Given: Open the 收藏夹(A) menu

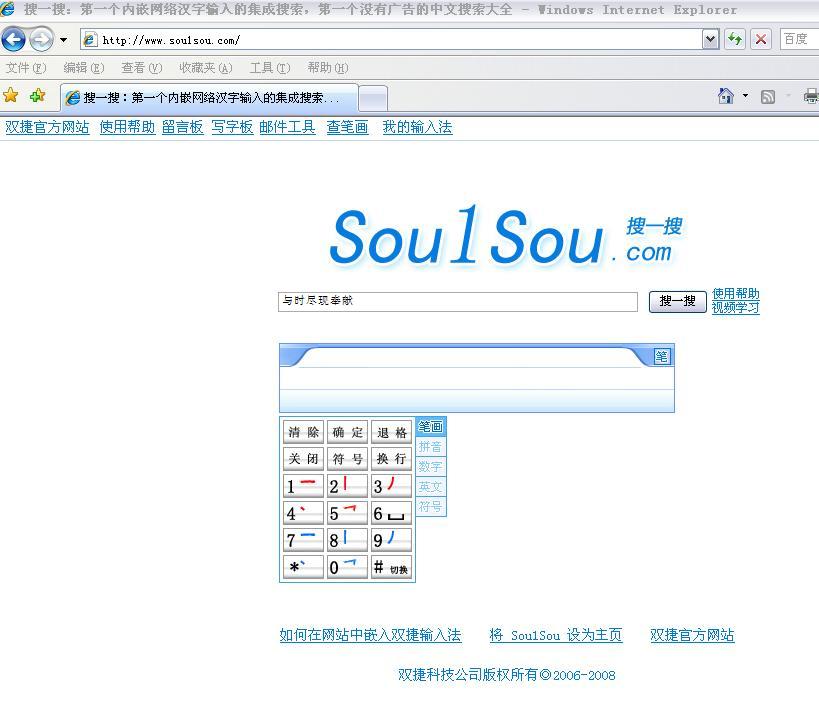Looking at the screenshot, I should coord(206,68).
